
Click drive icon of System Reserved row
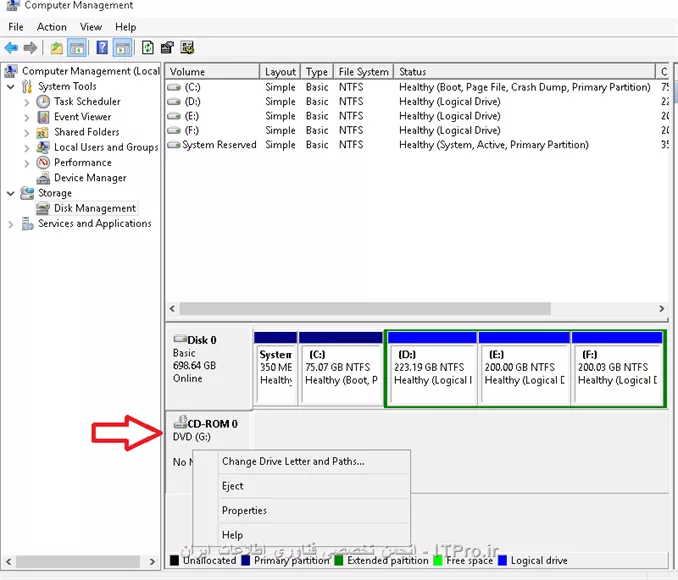[174, 145]
